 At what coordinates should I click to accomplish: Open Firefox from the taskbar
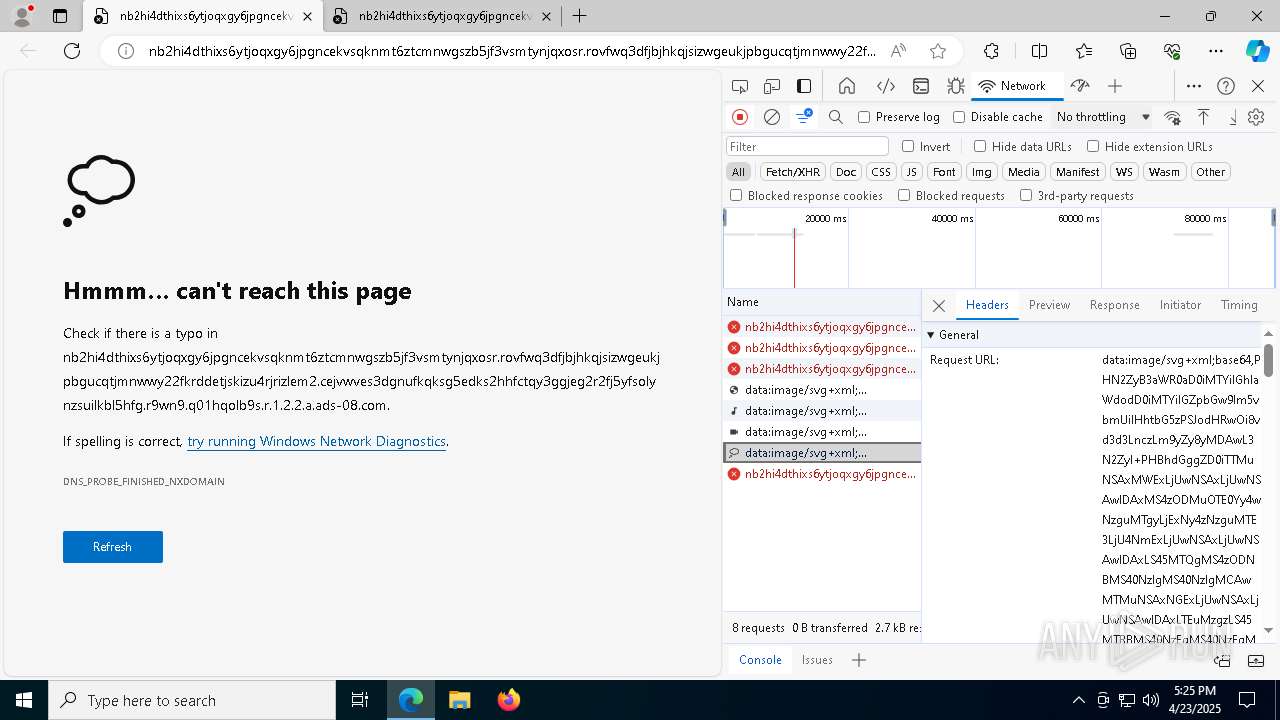509,700
